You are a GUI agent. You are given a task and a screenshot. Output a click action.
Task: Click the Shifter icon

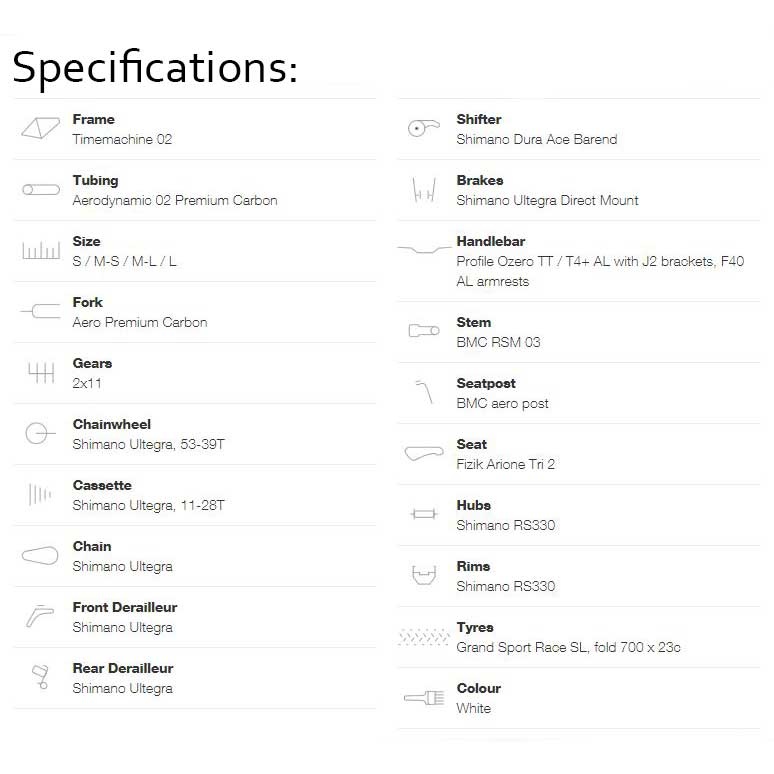click(424, 128)
